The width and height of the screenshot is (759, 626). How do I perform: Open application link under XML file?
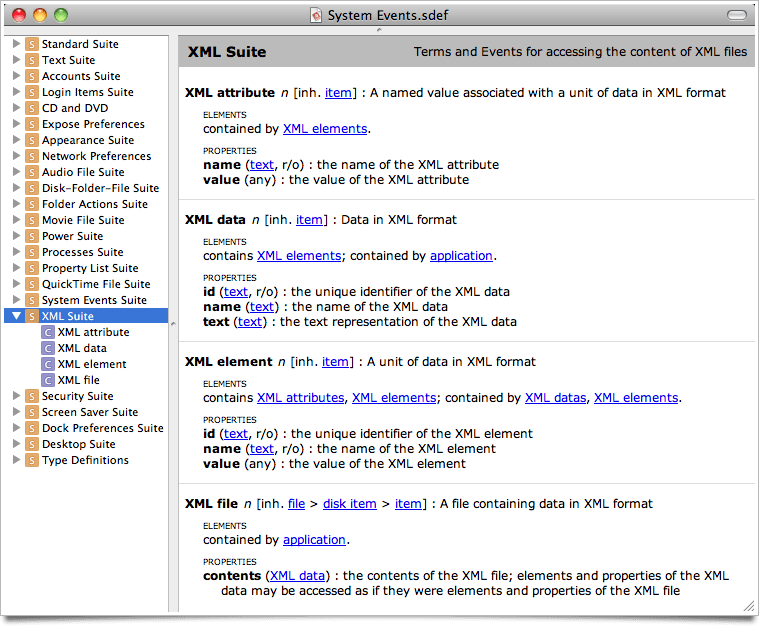(314, 540)
